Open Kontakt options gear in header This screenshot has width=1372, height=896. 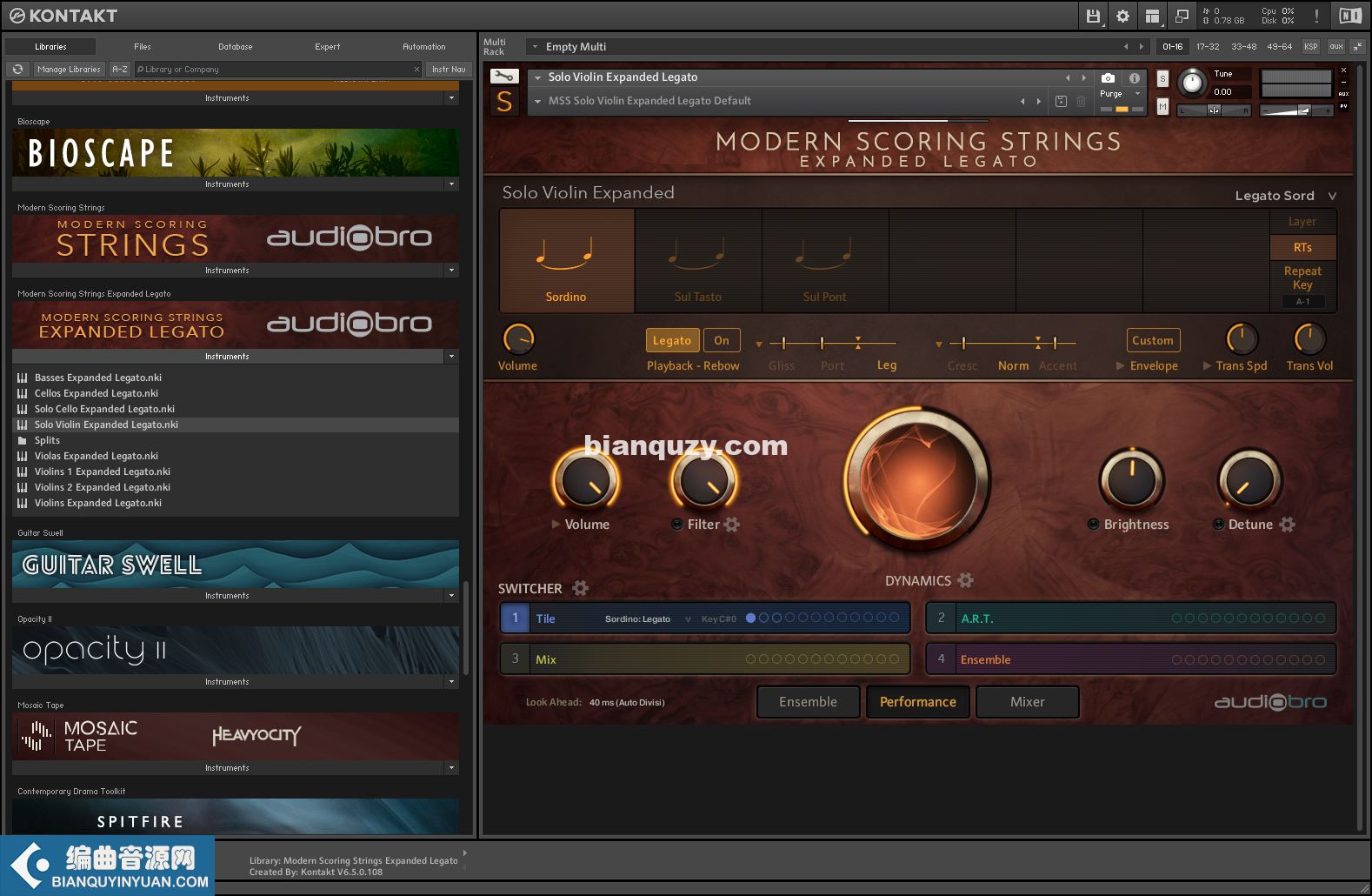tap(1122, 16)
